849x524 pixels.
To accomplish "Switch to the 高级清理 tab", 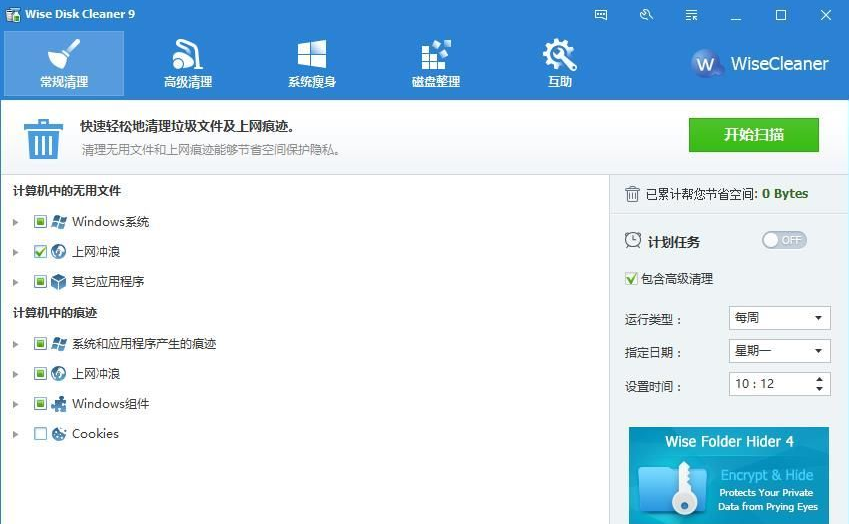I will point(188,63).
